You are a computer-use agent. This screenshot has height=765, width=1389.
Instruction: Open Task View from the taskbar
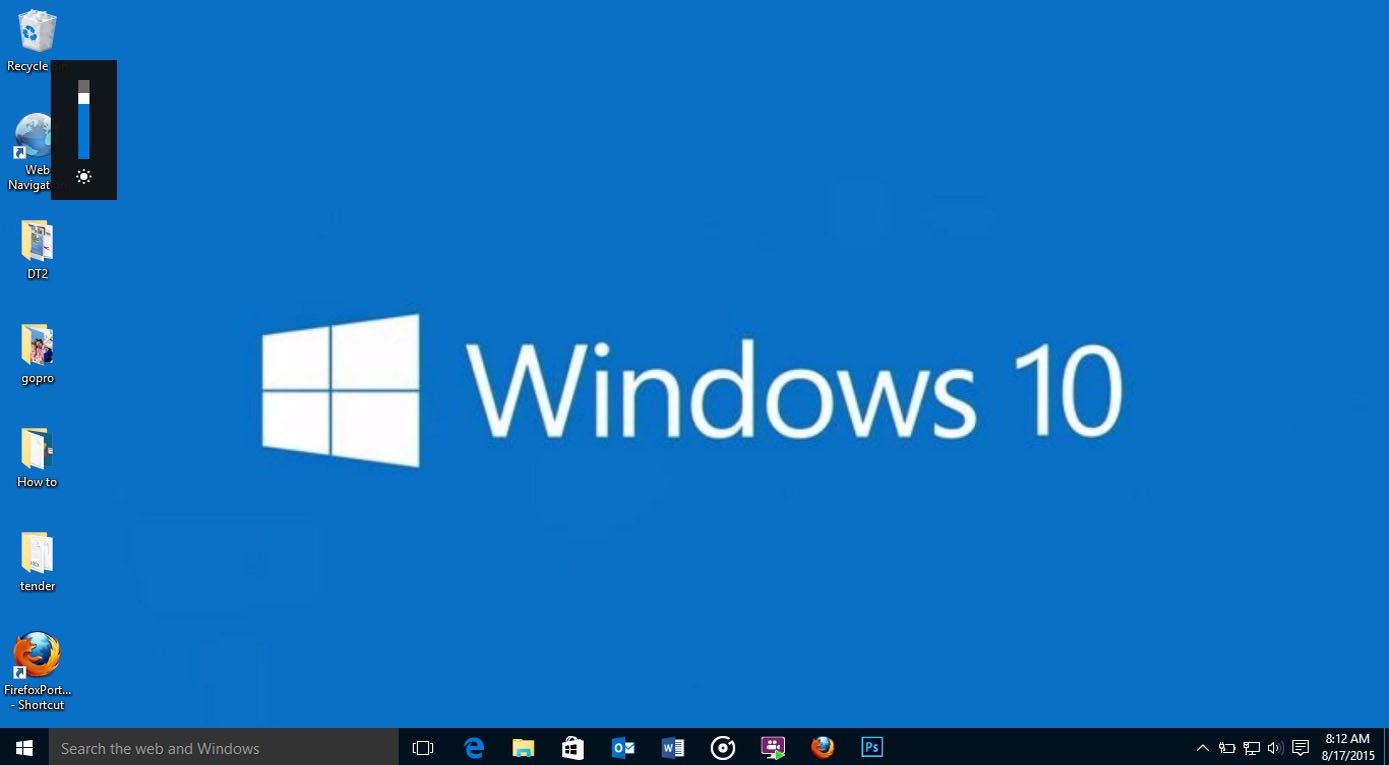[423, 748]
